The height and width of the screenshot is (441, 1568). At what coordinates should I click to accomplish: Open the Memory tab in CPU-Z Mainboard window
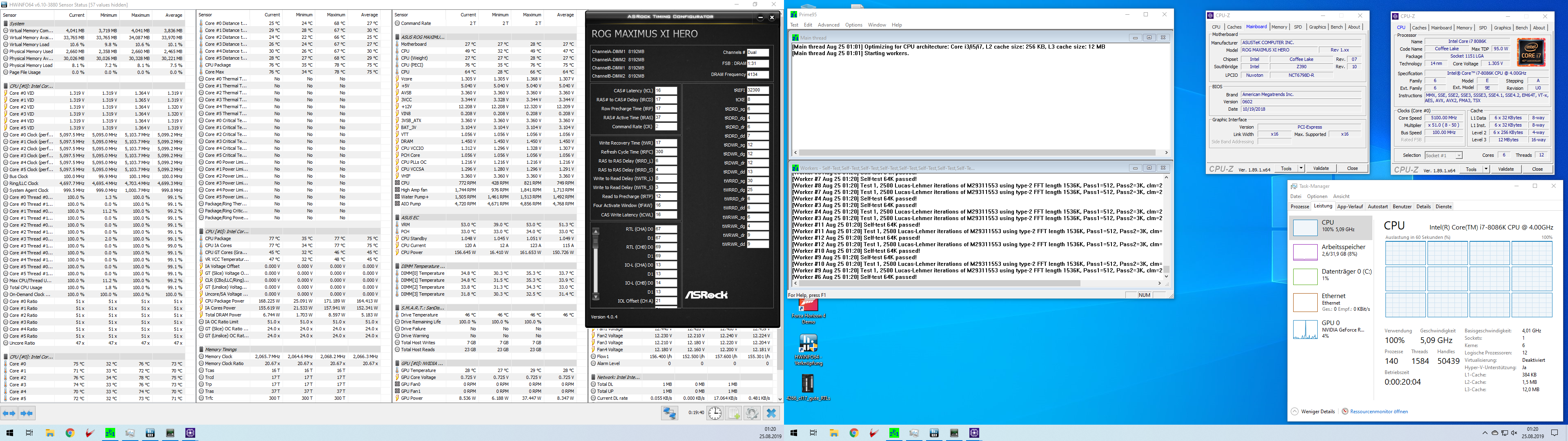[x=1279, y=27]
